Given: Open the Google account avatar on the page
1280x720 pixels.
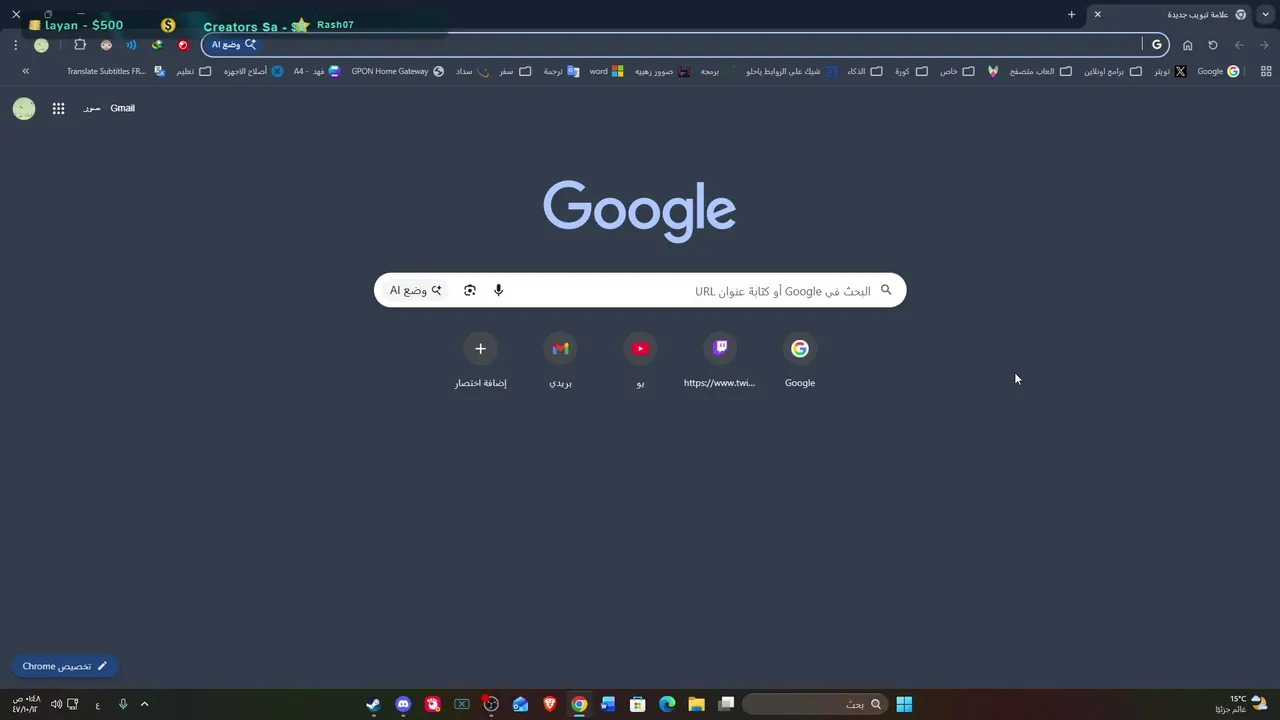Looking at the screenshot, I should pos(24,108).
